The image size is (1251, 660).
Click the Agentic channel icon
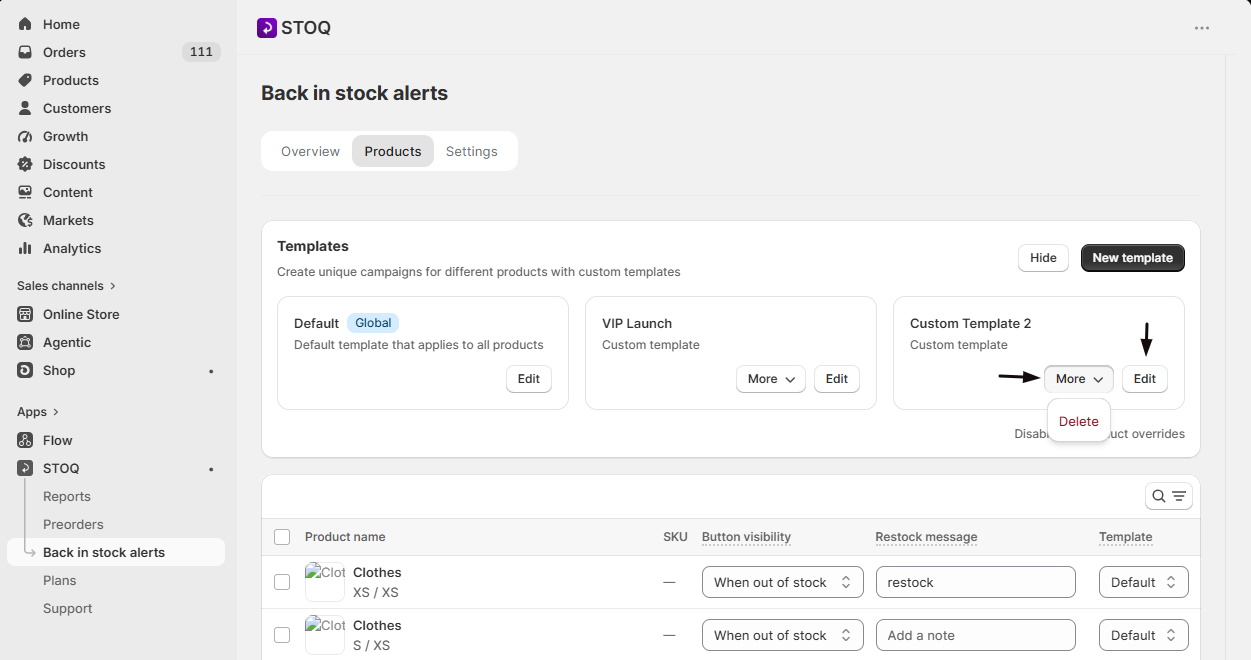[25, 342]
